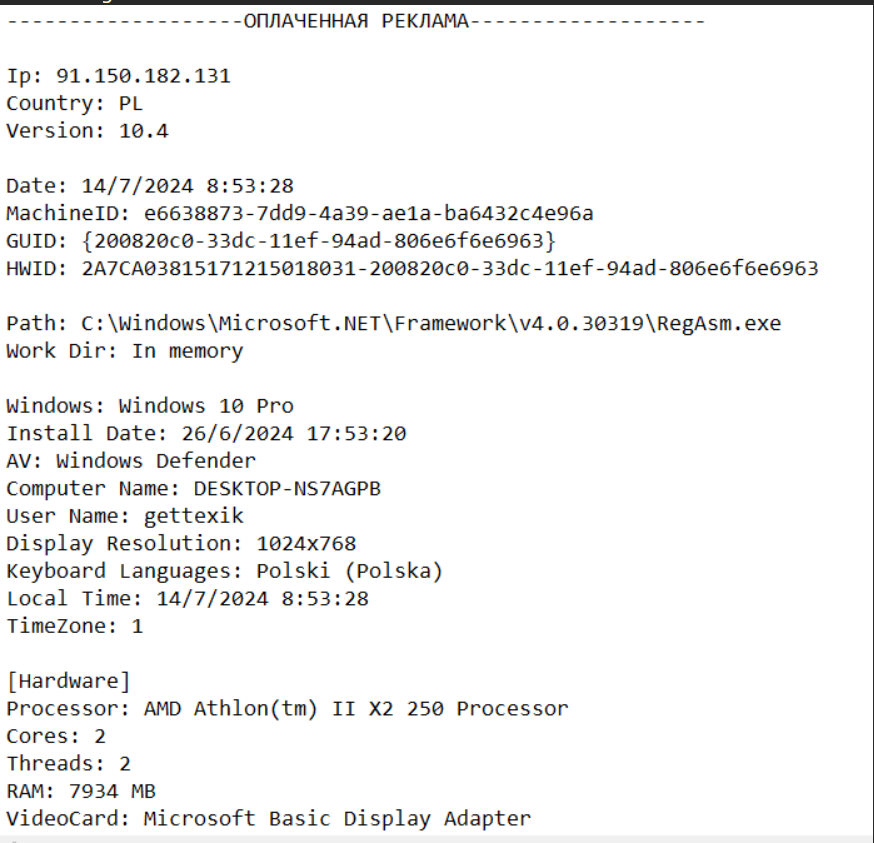Click Keyboard Languages Polski line

(225, 571)
